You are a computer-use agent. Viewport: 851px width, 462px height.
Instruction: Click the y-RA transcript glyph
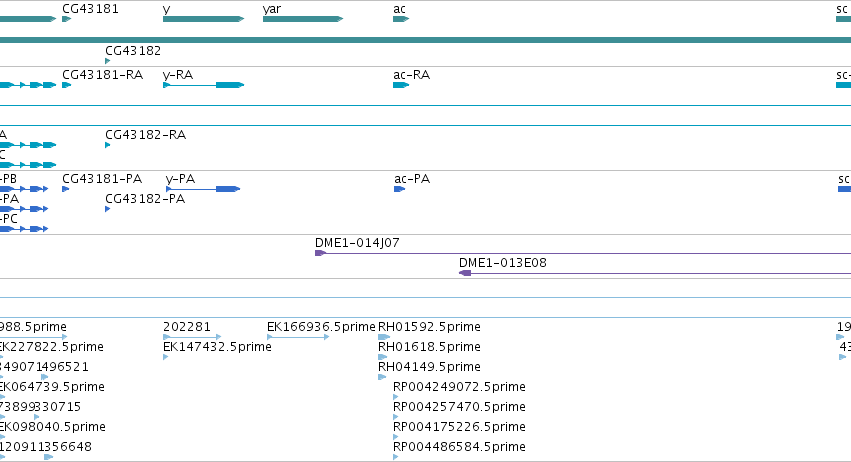pos(204,85)
